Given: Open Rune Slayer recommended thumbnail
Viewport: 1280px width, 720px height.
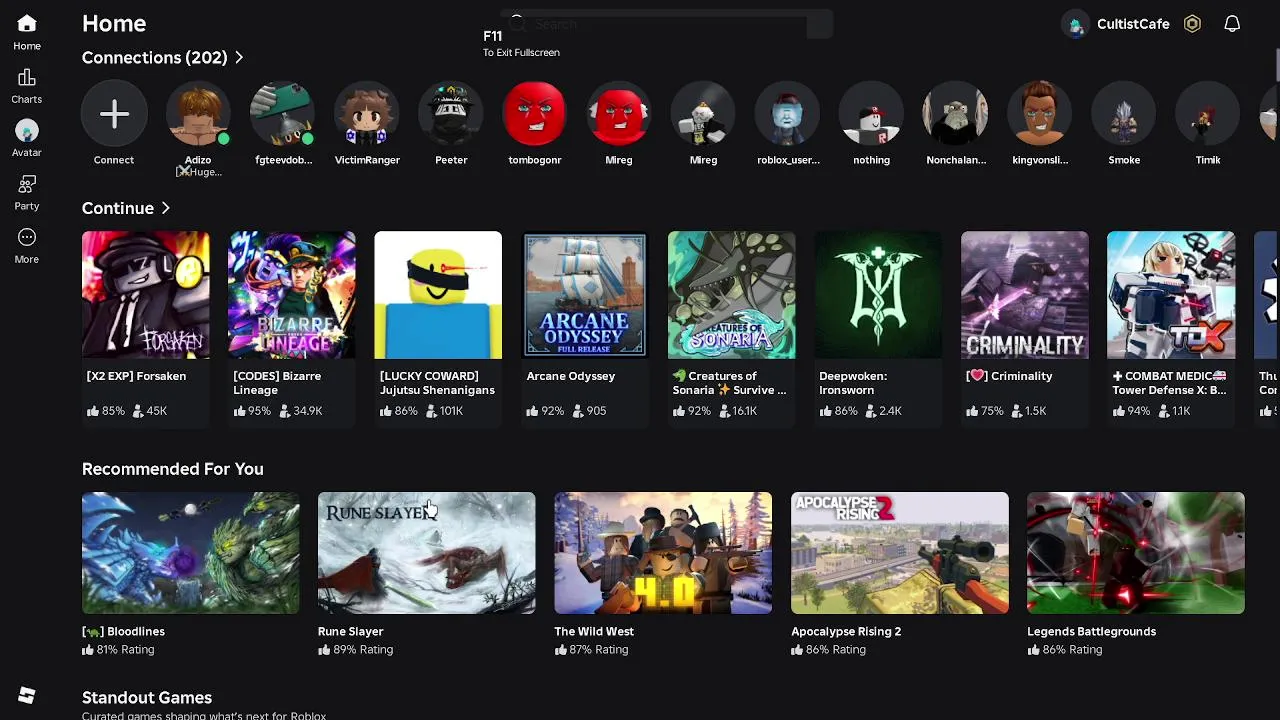Looking at the screenshot, I should tap(427, 553).
